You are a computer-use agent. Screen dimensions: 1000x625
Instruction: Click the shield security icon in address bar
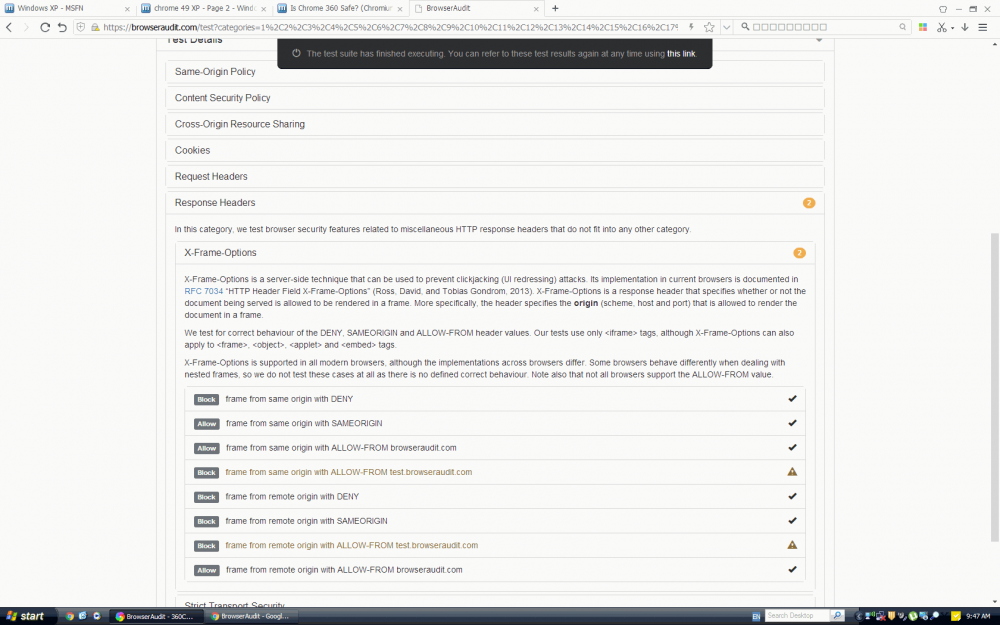(x=81, y=27)
